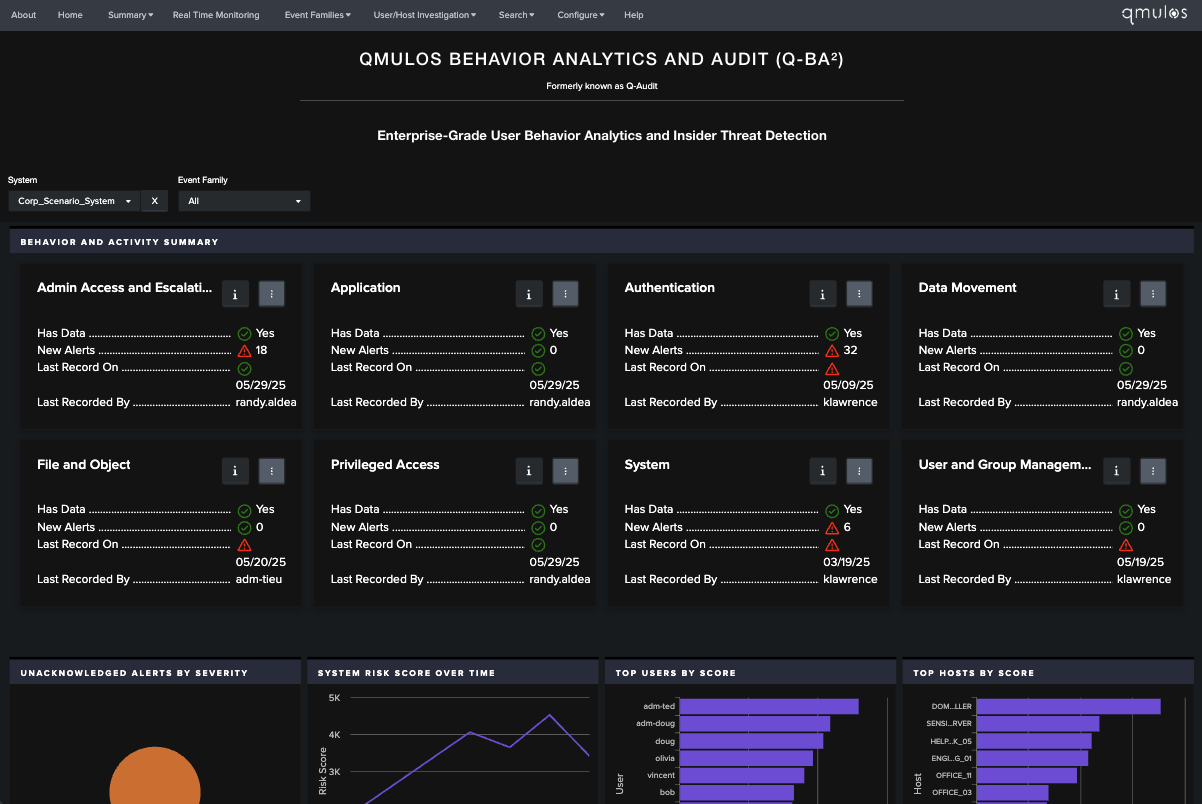This screenshot has width=1202, height=804.
Task: Click info icon on User and Group Management card
Action: [1117, 470]
